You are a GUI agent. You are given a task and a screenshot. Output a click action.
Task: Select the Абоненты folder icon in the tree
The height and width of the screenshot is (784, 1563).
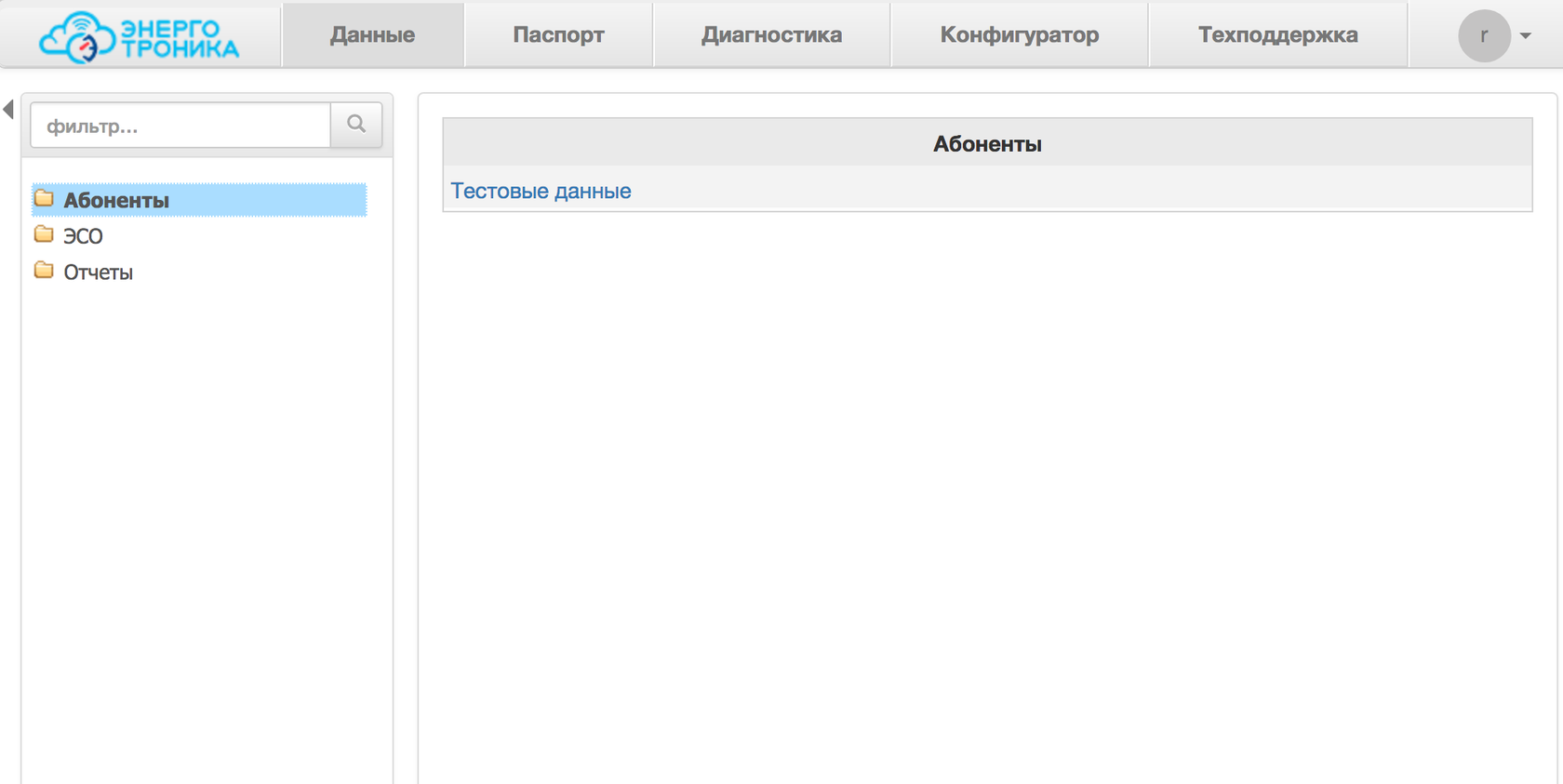coord(44,198)
